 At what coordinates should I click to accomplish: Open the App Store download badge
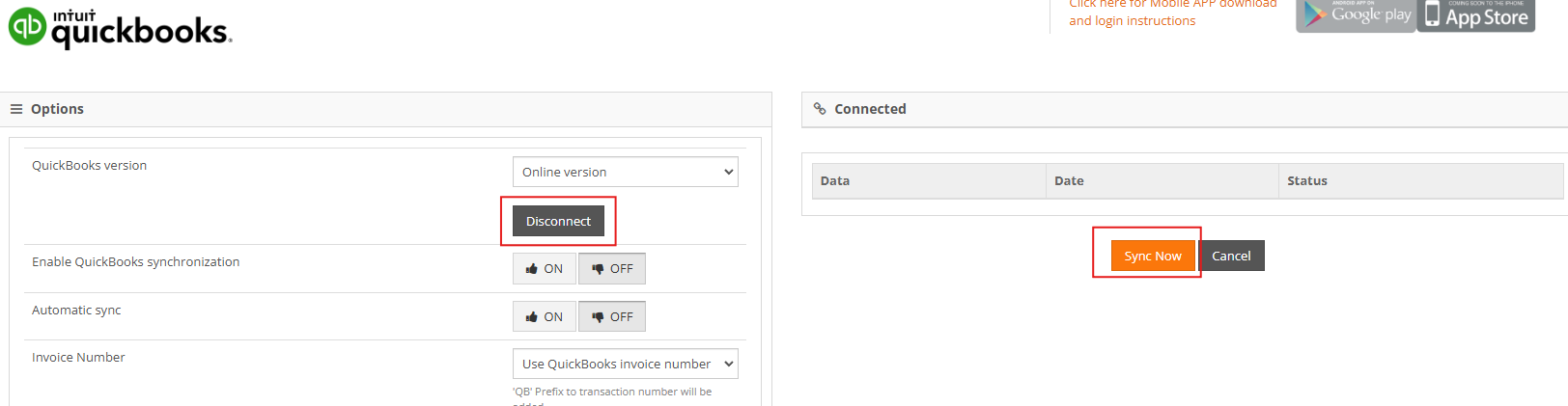[1476, 15]
